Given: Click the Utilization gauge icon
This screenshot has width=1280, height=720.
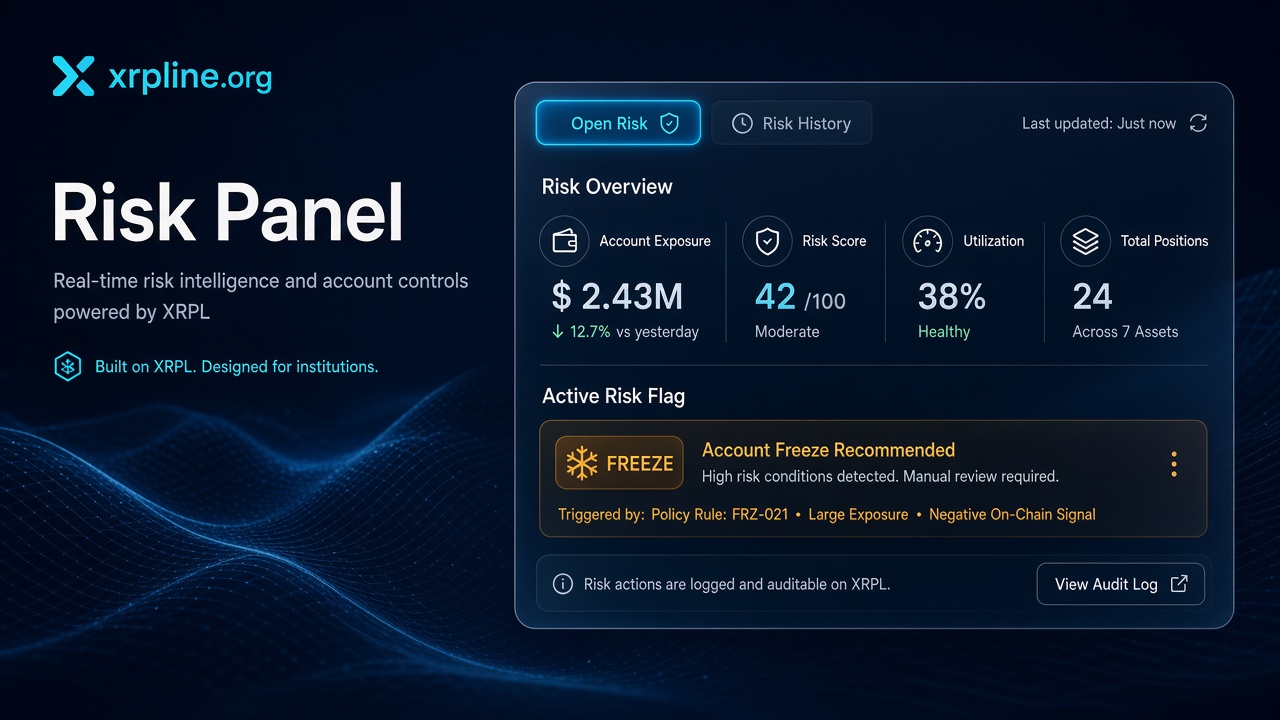Looking at the screenshot, I should point(927,241).
